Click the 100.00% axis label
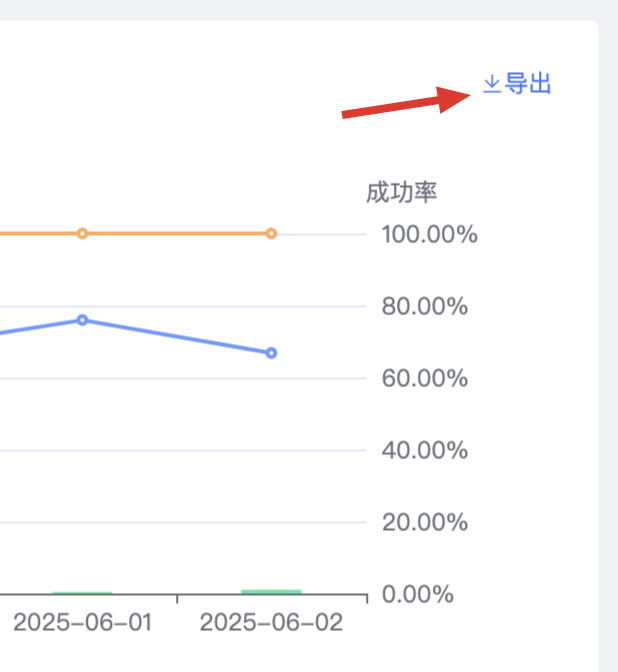Viewport: 618px width, 672px height. coord(429,234)
